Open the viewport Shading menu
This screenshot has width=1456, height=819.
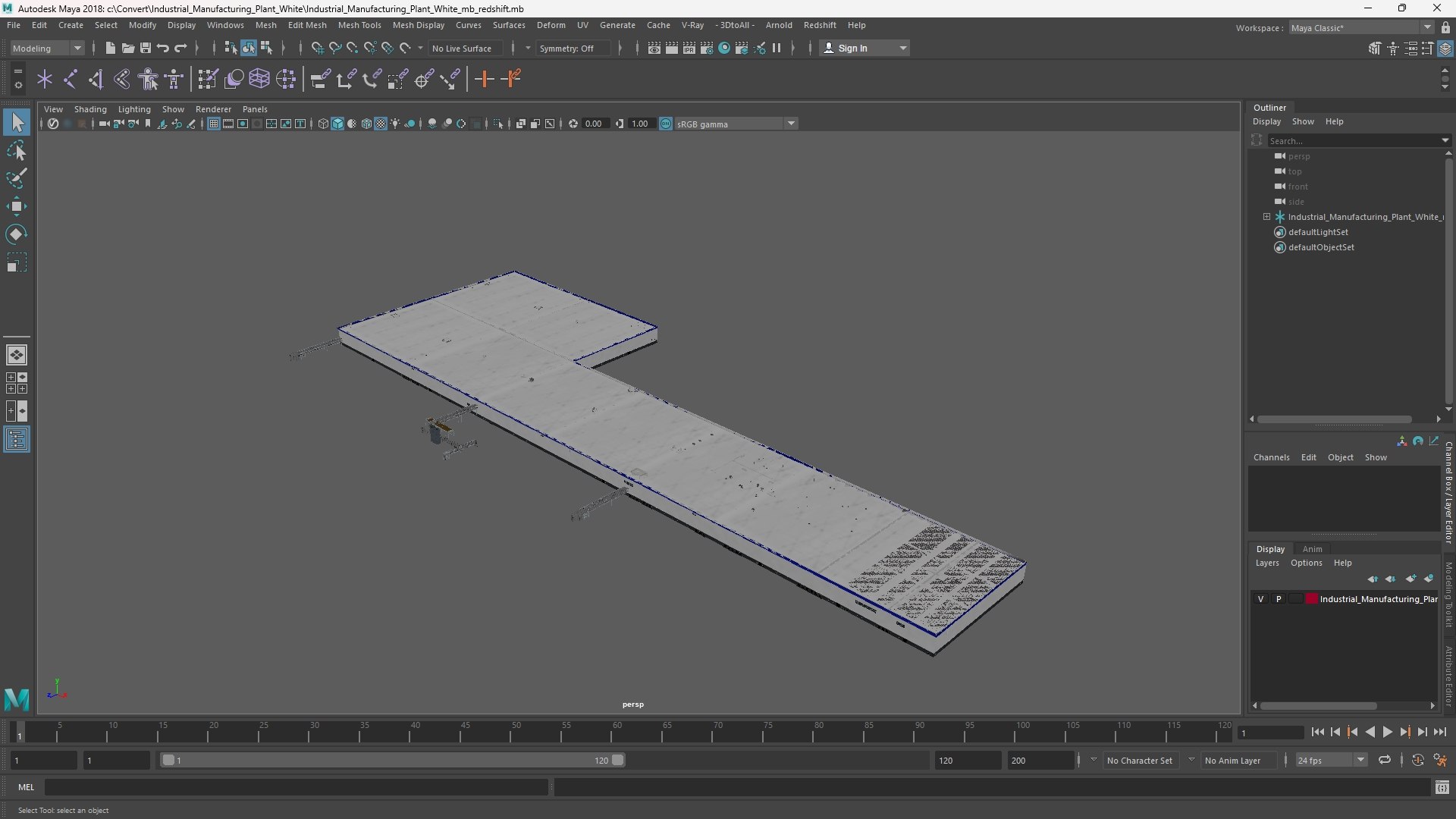pyautogui.click(x=90, y=109)
